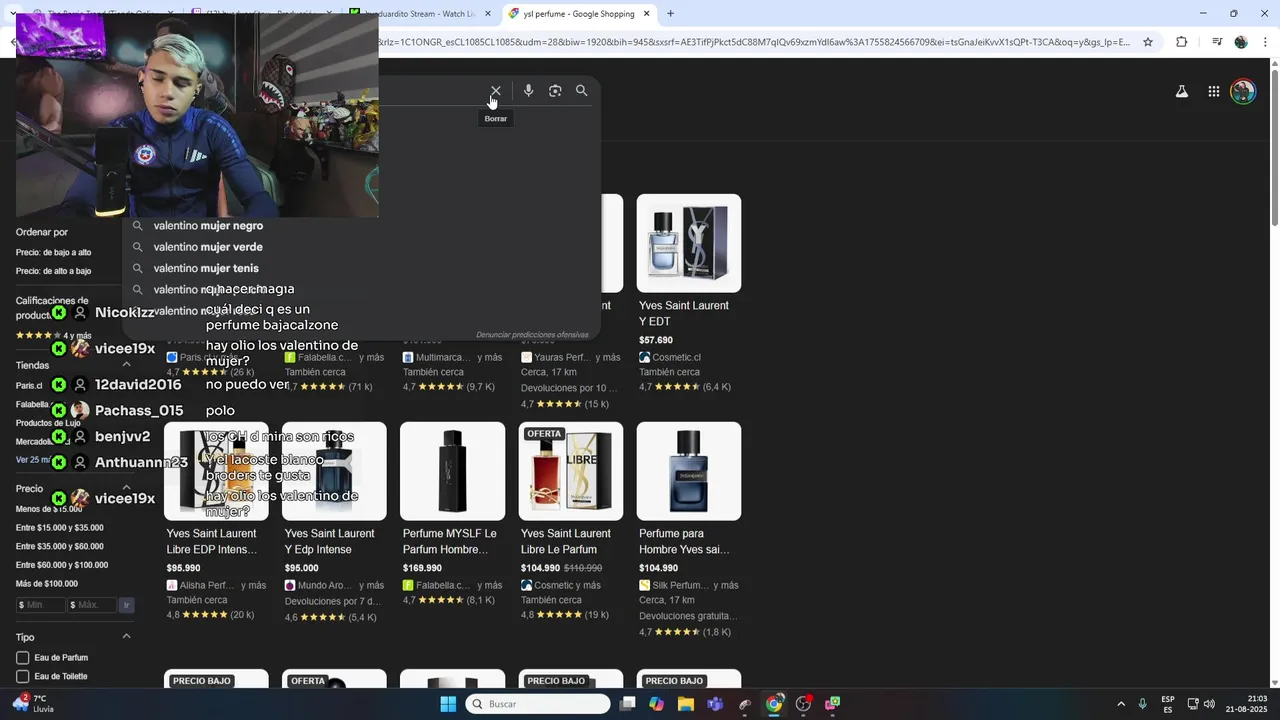Close the ysl perfume Google Shopping tab
Viewport: 1280px width, 720px height.
[646, 14]
